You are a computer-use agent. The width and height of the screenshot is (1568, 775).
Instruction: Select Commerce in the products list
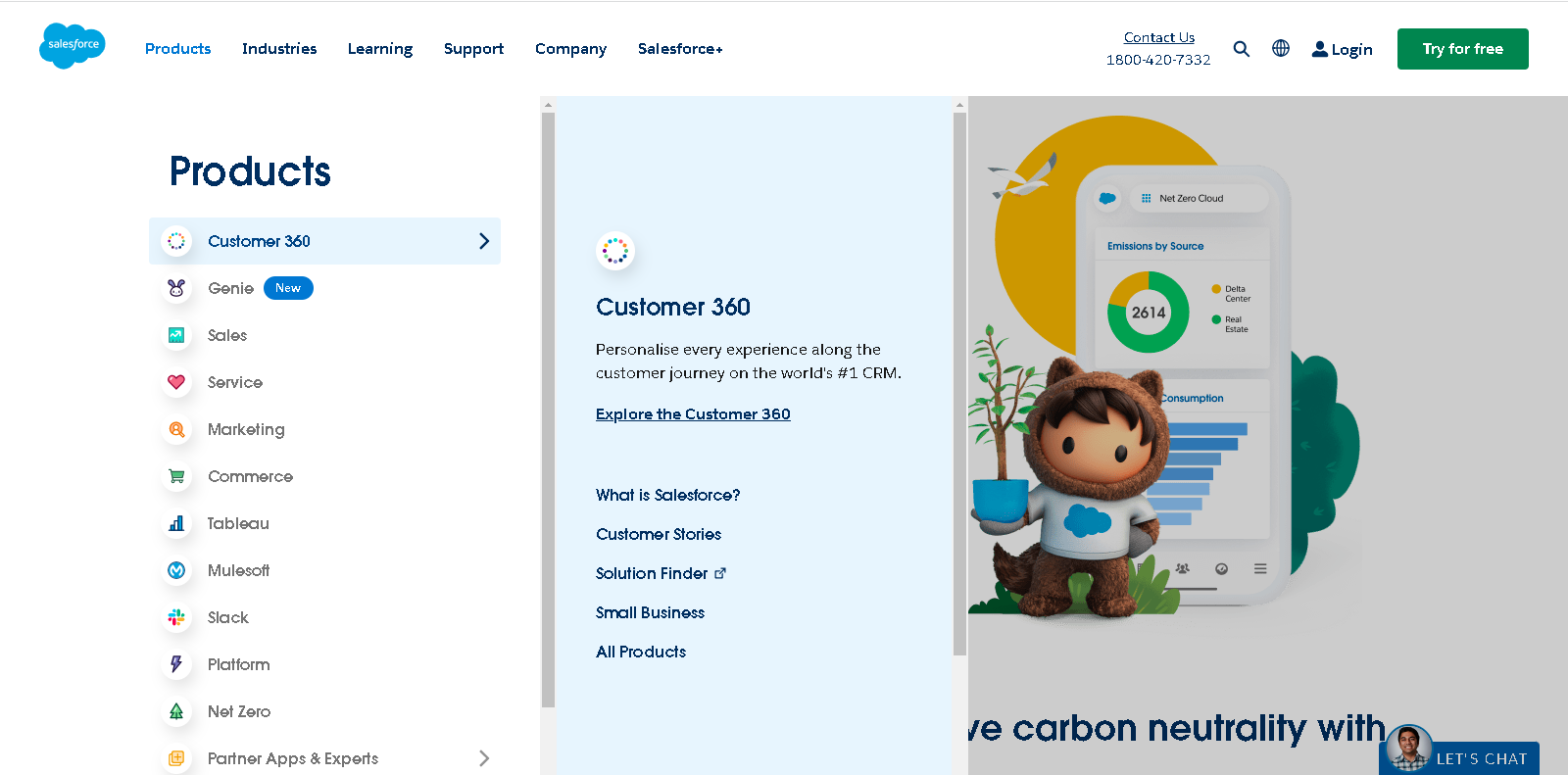(x=250, y=476)
